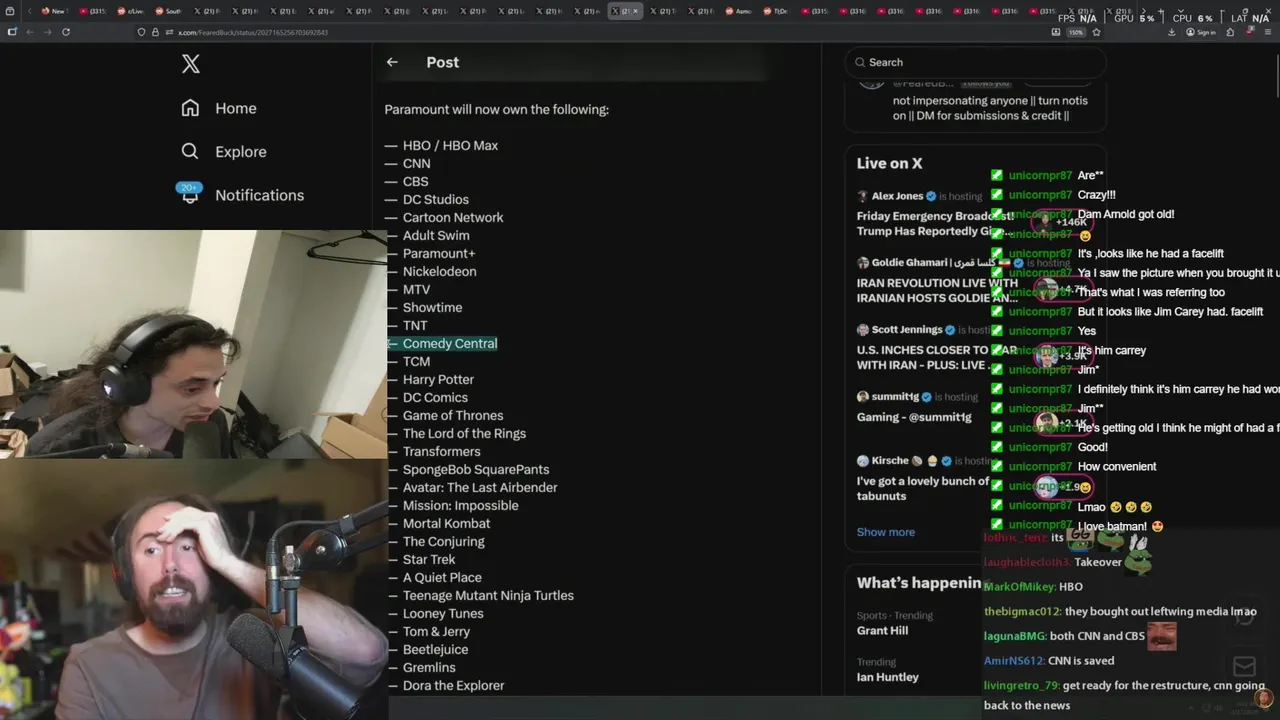Reload the current page
Screen dimensions: 1280x720
(66, 32)
